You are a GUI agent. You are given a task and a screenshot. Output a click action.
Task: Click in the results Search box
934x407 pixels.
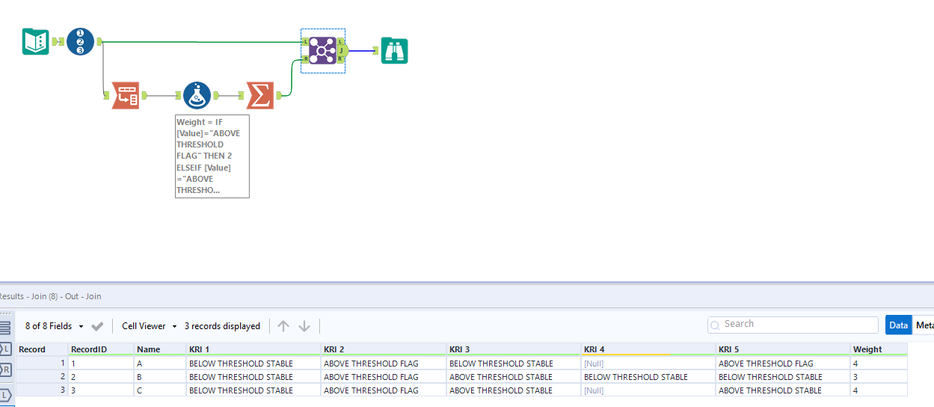pyautogui.click(x=792, y=324)
